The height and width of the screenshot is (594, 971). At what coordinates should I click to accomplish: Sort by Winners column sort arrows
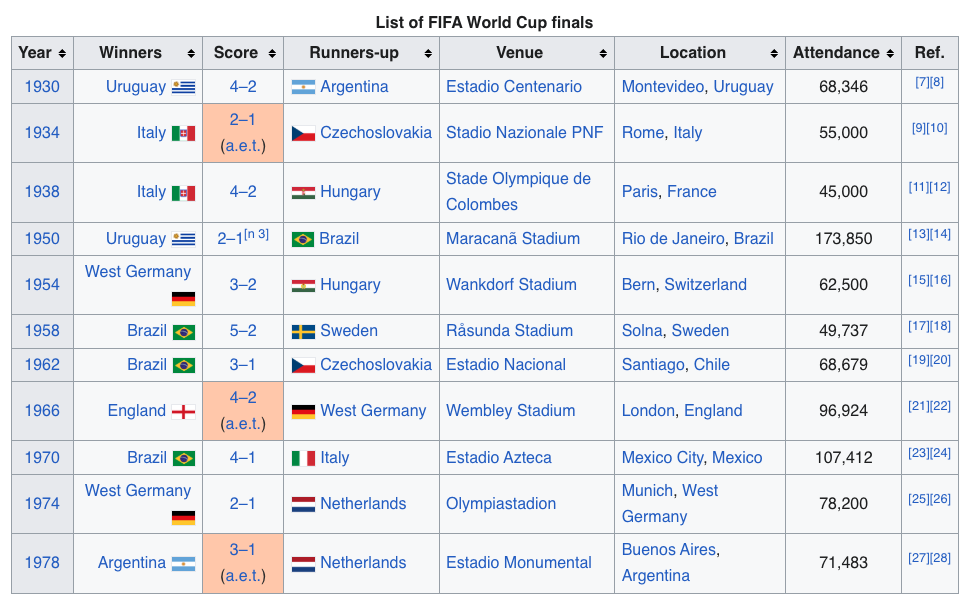pyautogui.click(x=190, y=53)
